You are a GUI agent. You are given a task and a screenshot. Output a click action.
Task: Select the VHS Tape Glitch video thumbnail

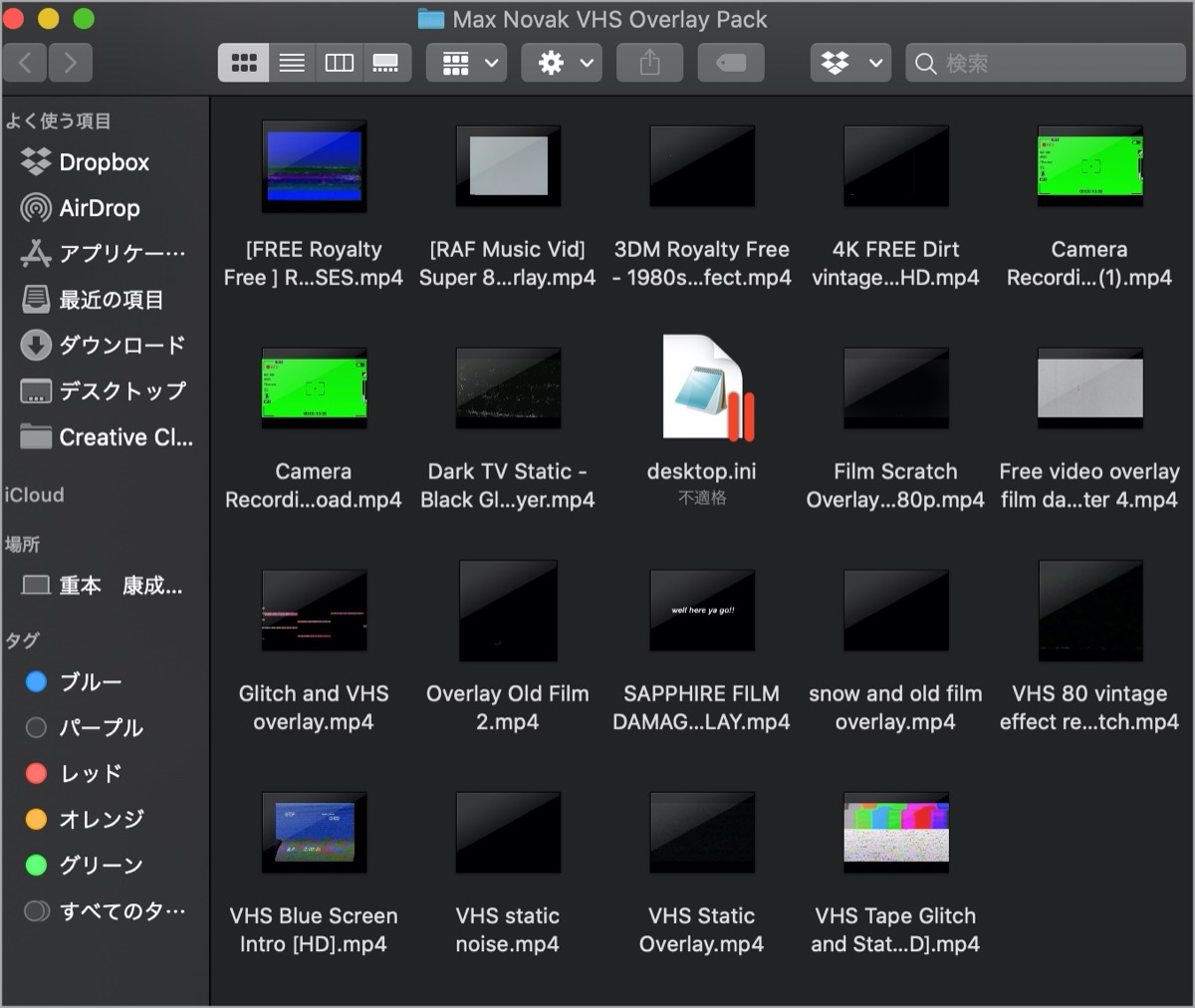pyautogui.click(x=896, y=832)
